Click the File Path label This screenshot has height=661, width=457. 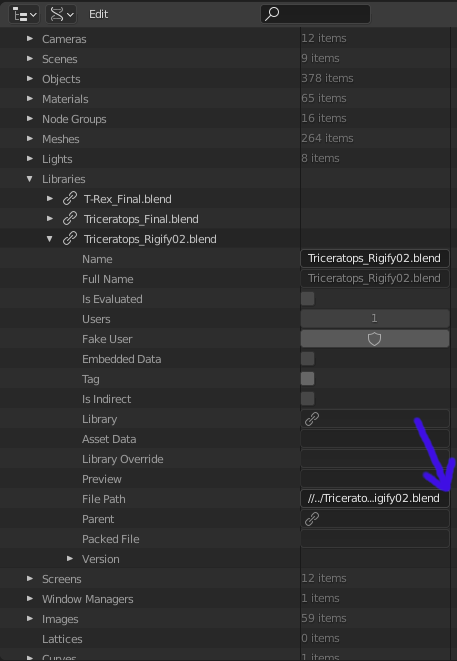point(104,499)
